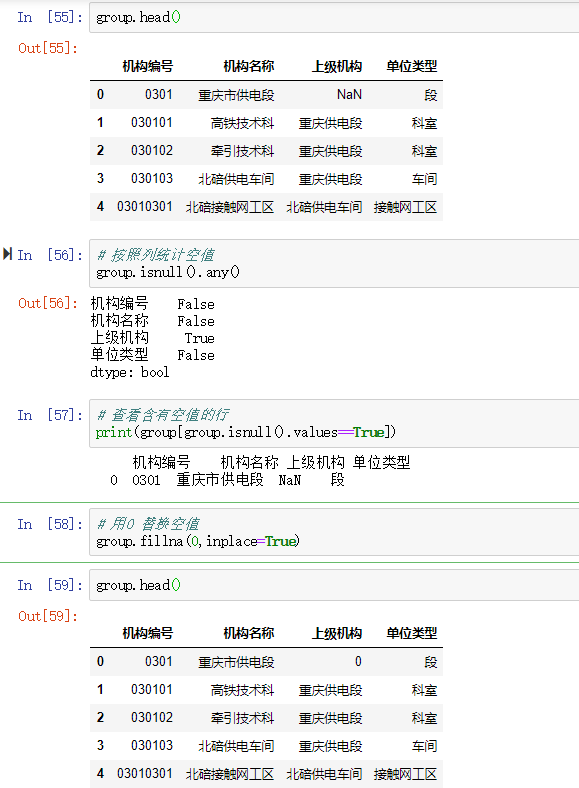The width and height of the screenshot is (579, 788).
Task: Click the 单位类型 header in the Out[55] table
Action: (x=412, y=66)
